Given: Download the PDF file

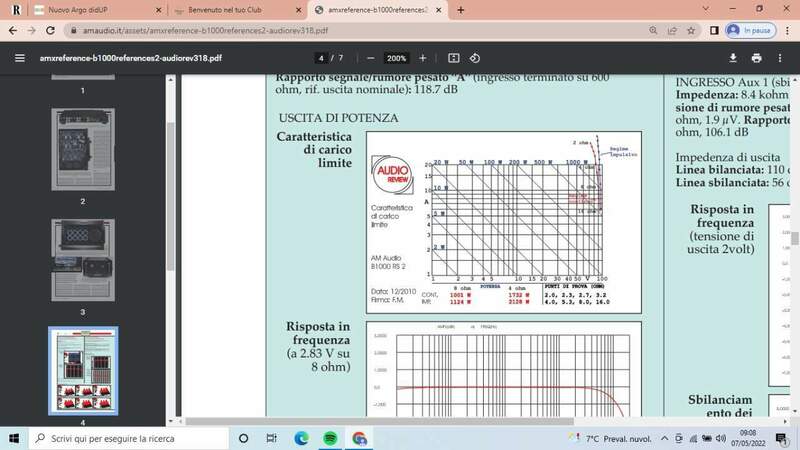Looking at the screenshot, I should tap(733, 58).
